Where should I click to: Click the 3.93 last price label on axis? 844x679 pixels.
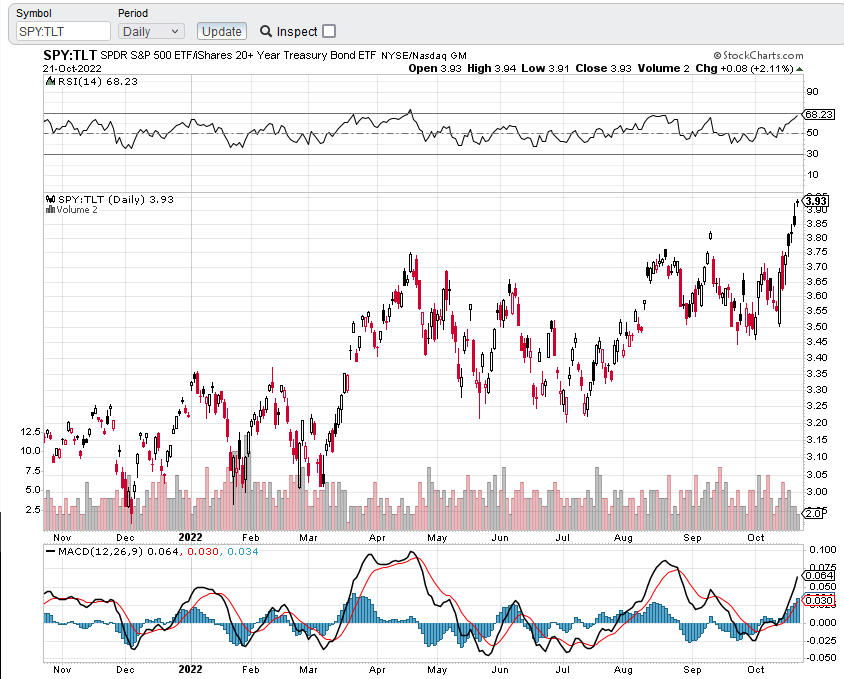point(816,201)
